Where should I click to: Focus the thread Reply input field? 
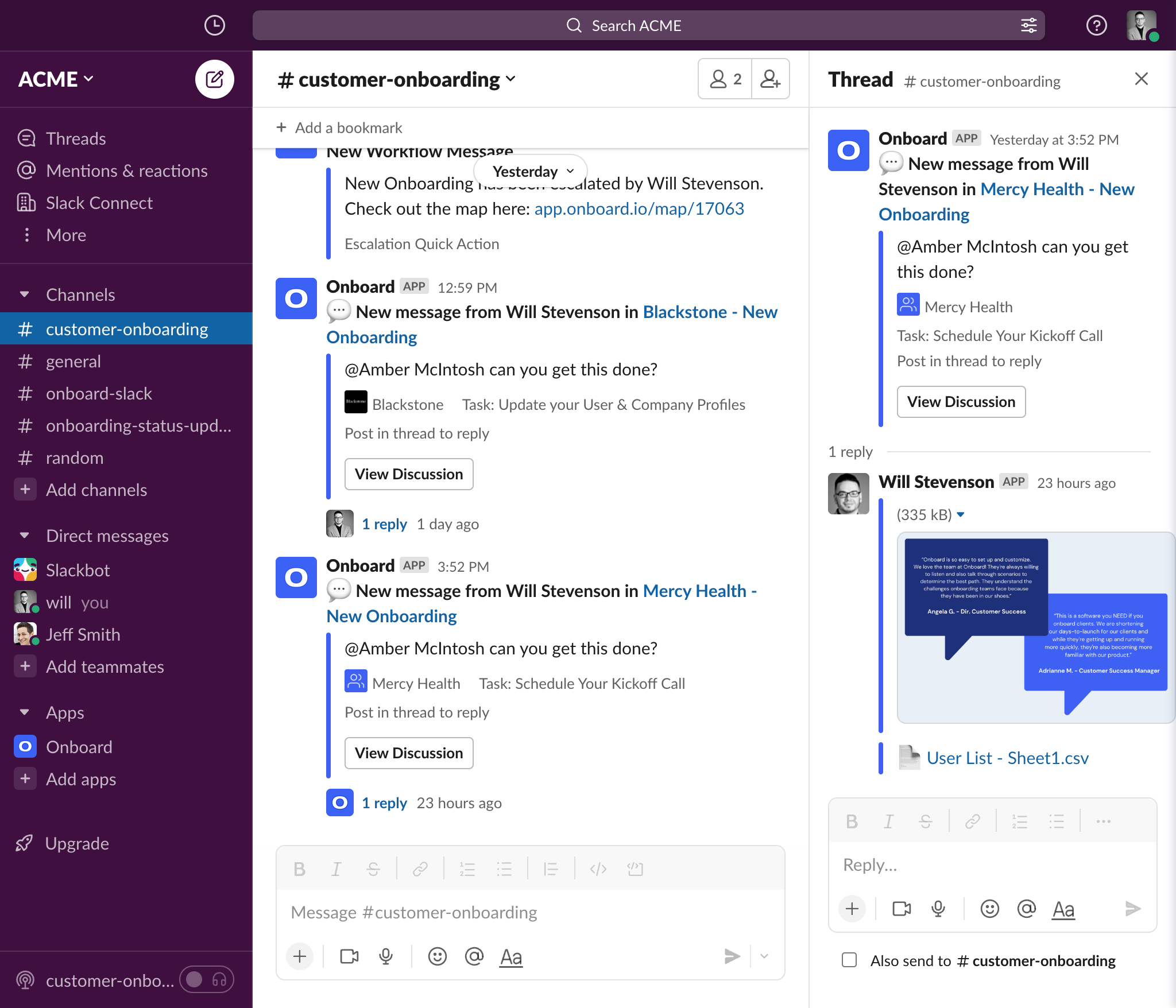pos(992,864)
